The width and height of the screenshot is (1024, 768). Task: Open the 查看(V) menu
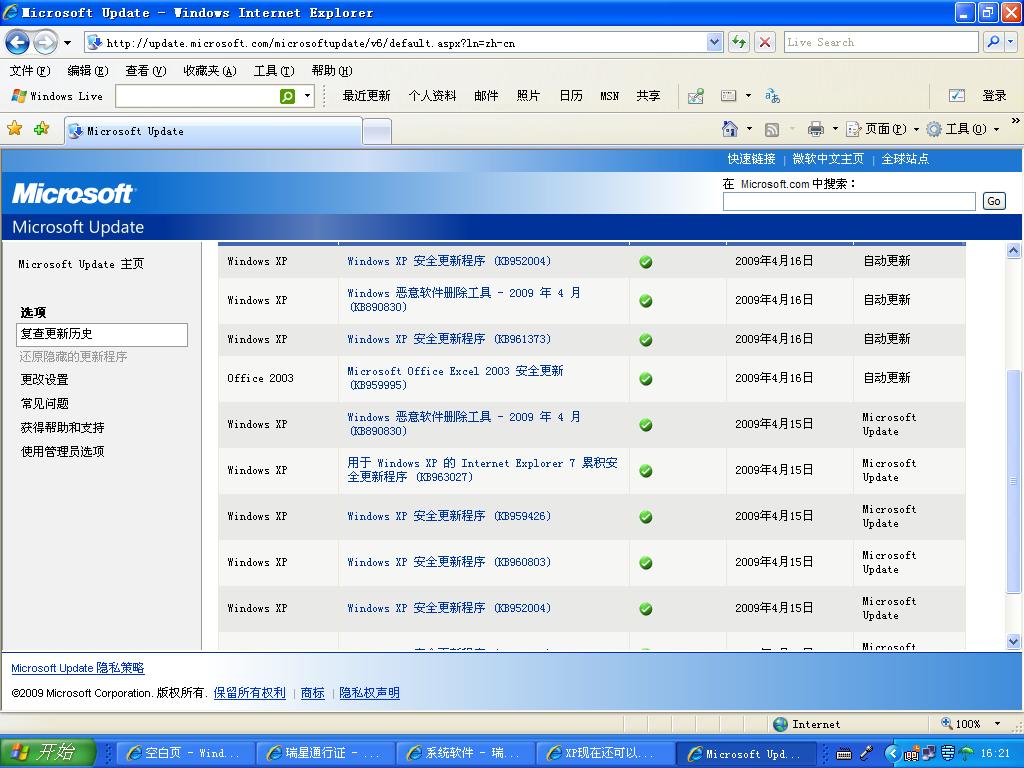tap(146, 71)
